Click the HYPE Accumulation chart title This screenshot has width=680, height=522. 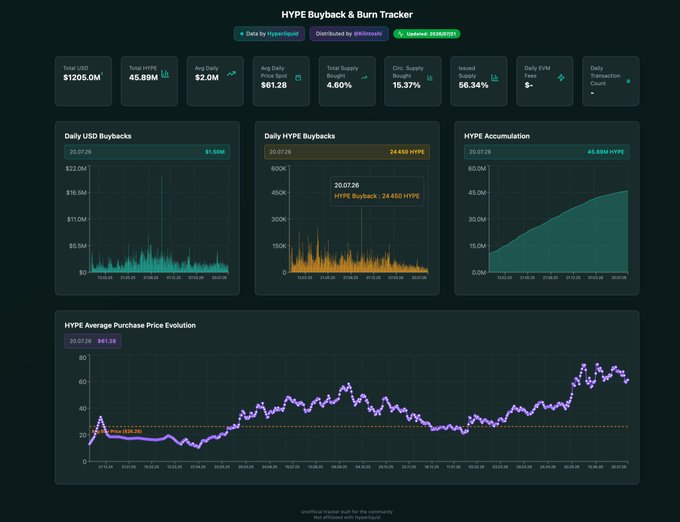[497, 136]
